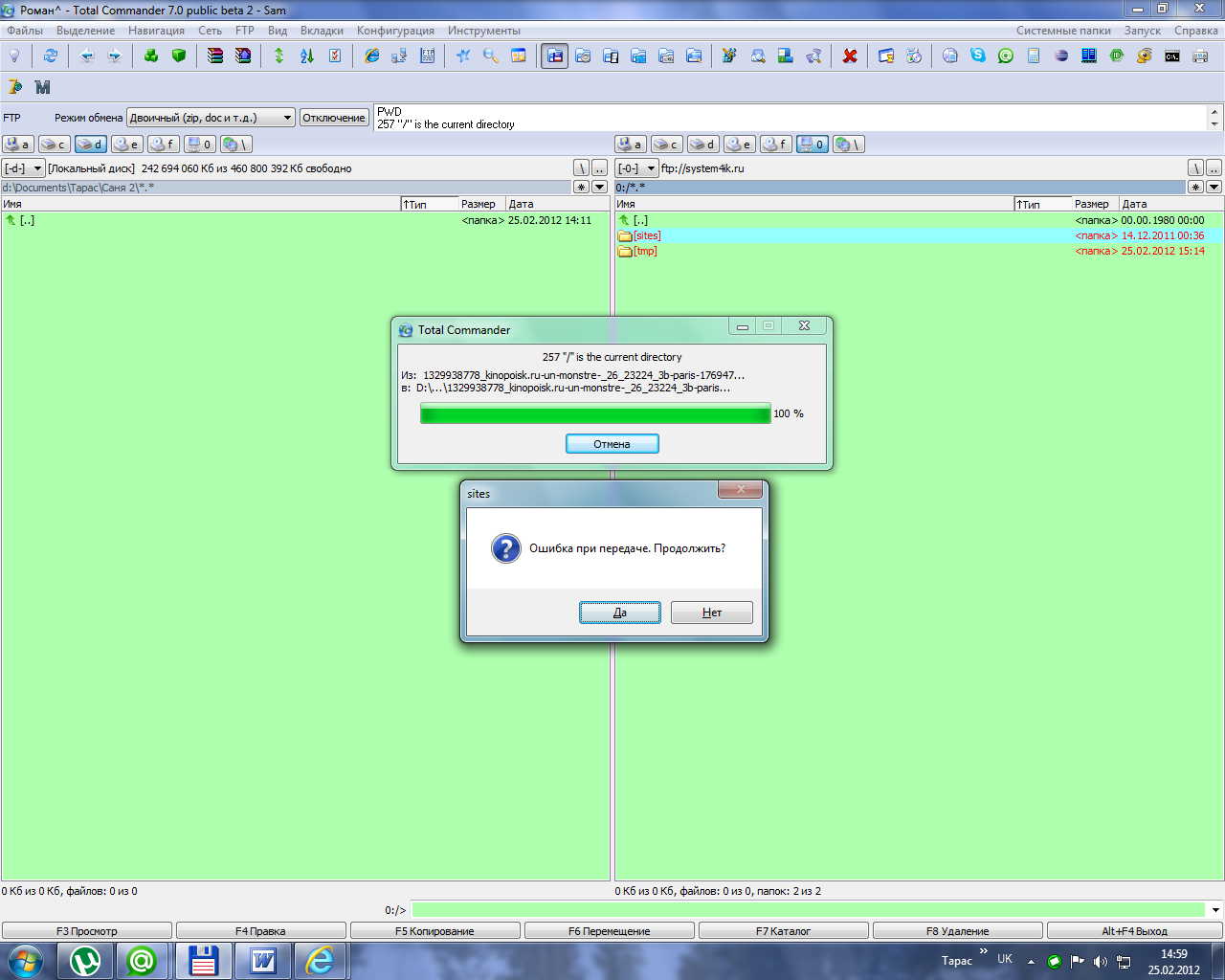Click the red X toolbar icon
This screenshot has width=1225, height=980.
coord(850,56)
